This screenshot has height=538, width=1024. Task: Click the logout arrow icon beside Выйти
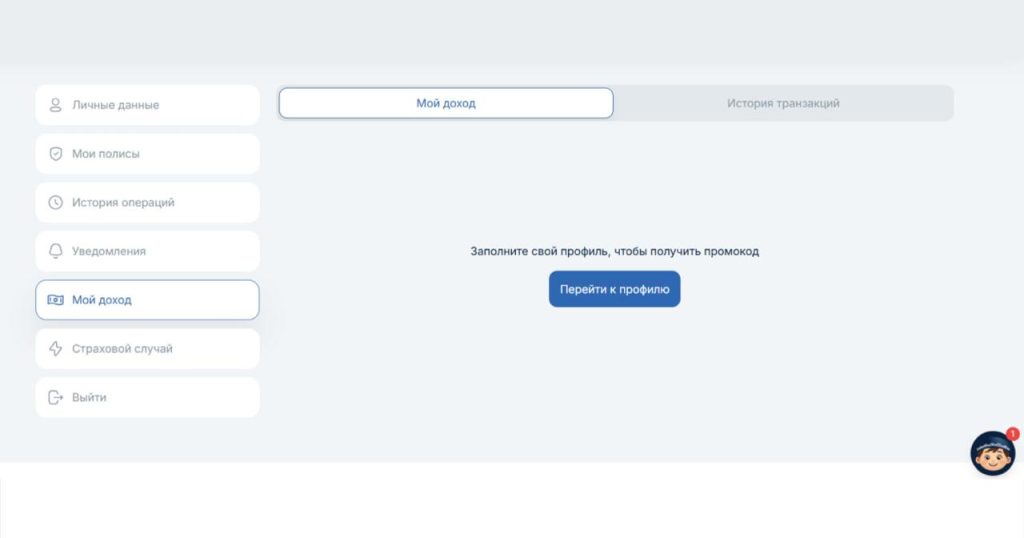pos(56,397)
